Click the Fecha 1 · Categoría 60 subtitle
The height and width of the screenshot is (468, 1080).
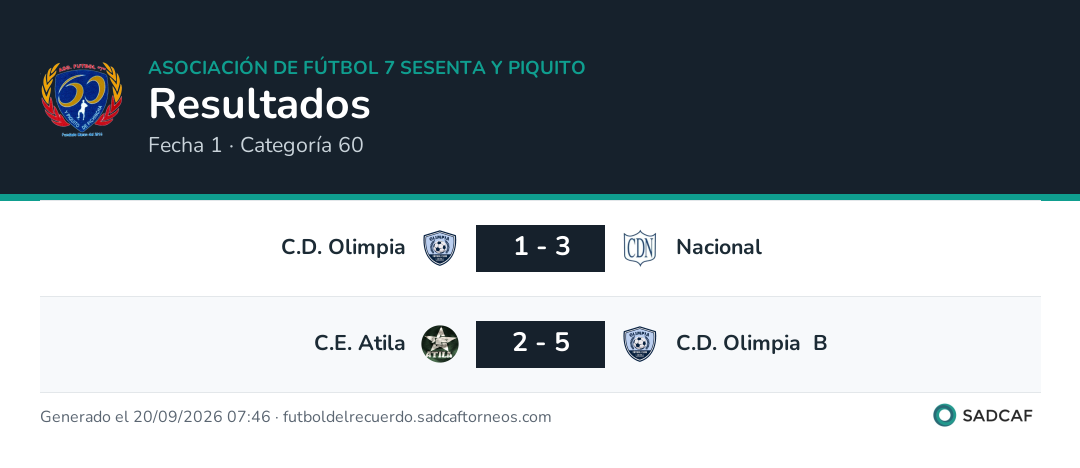(256, 145)
